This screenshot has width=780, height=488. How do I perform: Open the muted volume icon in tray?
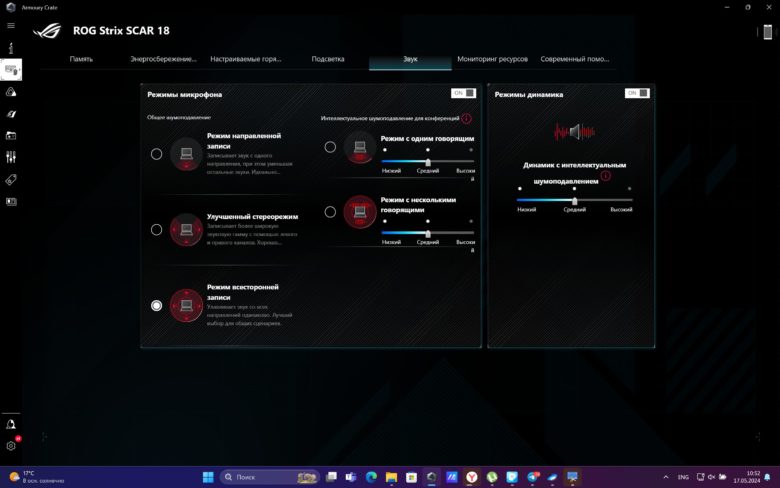point(711,477)
